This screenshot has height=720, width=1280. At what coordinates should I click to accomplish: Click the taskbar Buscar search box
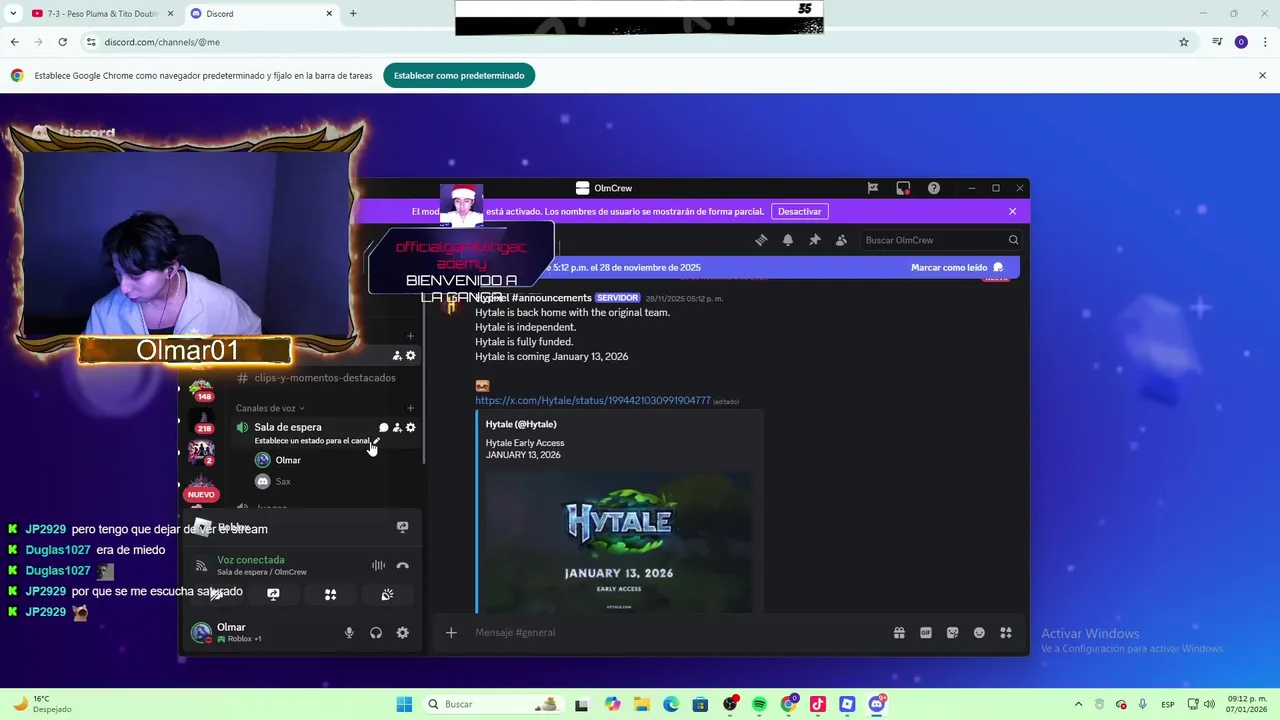492,704
